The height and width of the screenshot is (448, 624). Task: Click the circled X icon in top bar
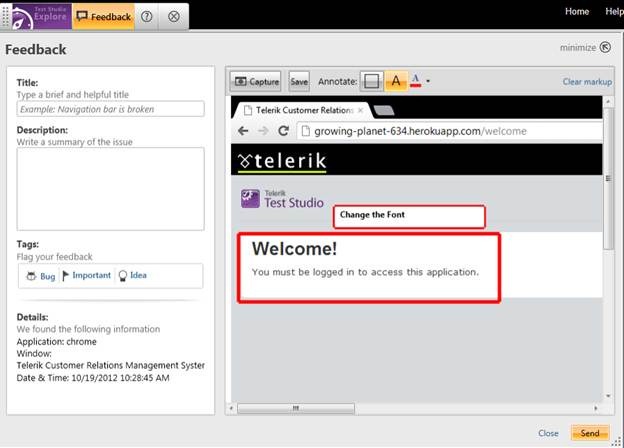(x=174, y=17)
